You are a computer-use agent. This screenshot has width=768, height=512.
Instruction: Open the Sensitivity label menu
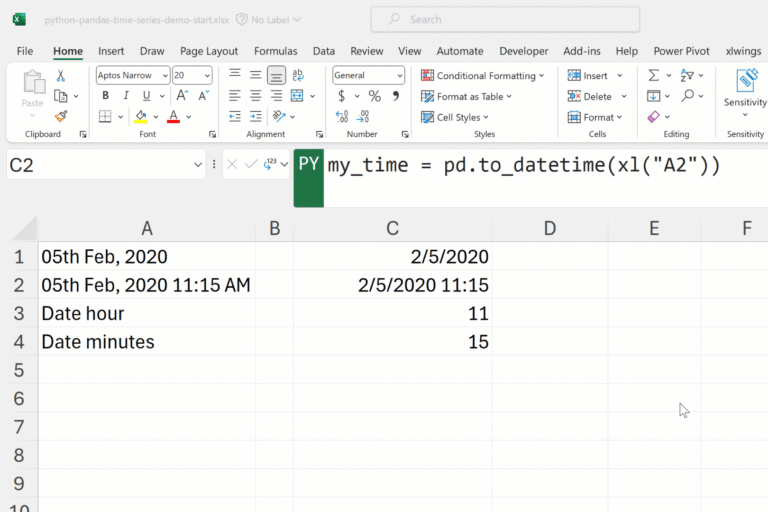pos(745,90)
